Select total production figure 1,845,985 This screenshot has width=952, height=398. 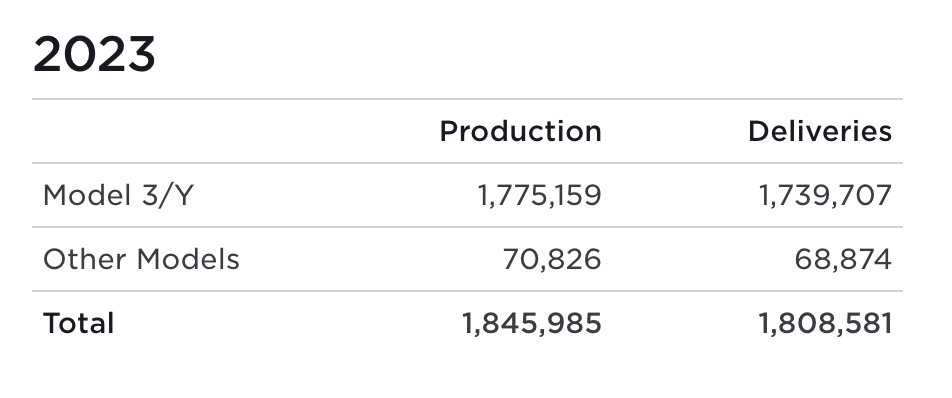coord(532,324)
